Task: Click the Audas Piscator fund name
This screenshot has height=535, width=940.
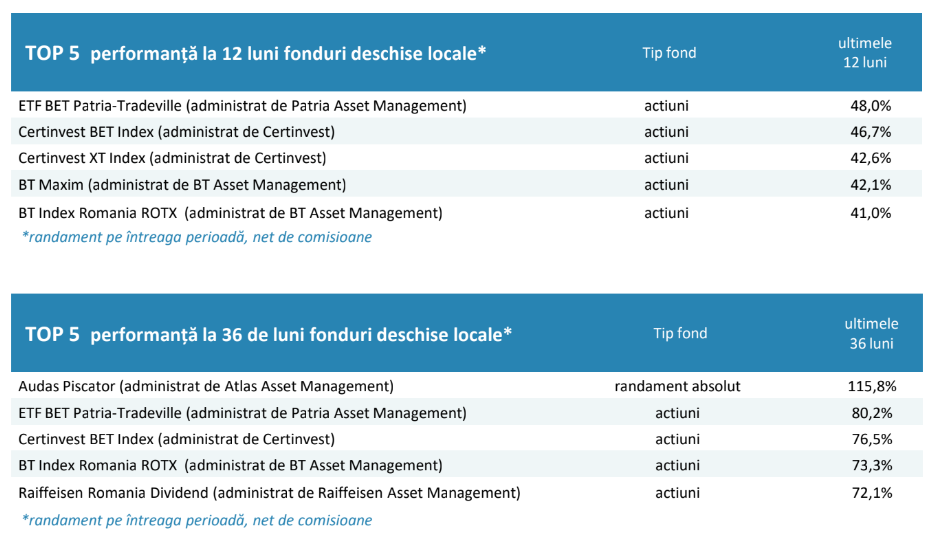Action: [x=206, y=386]
